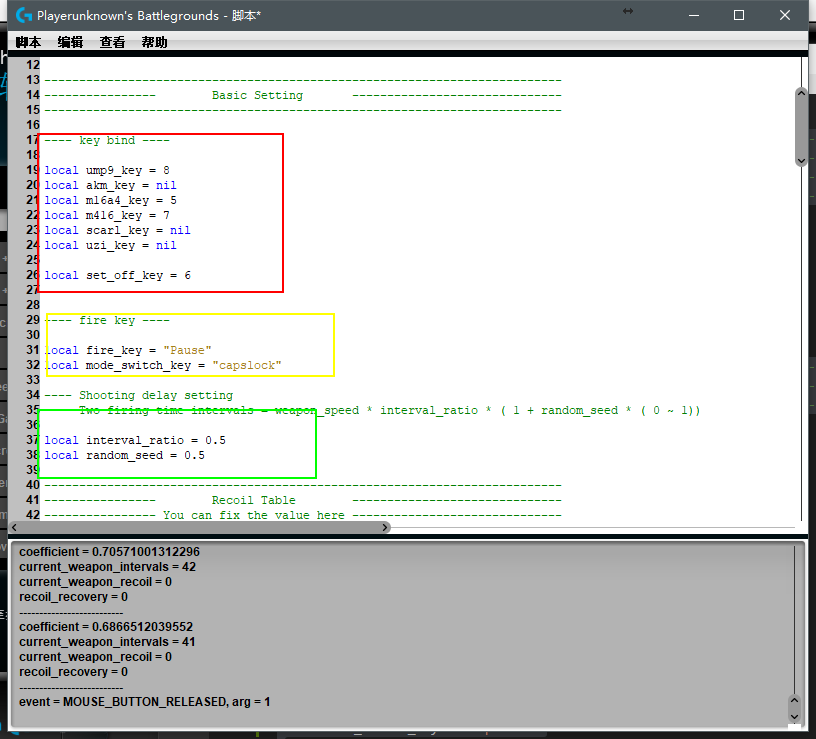Click the 'Basic Setting' comment header
The image size is (816, 739).
click(x=257, y=95)
